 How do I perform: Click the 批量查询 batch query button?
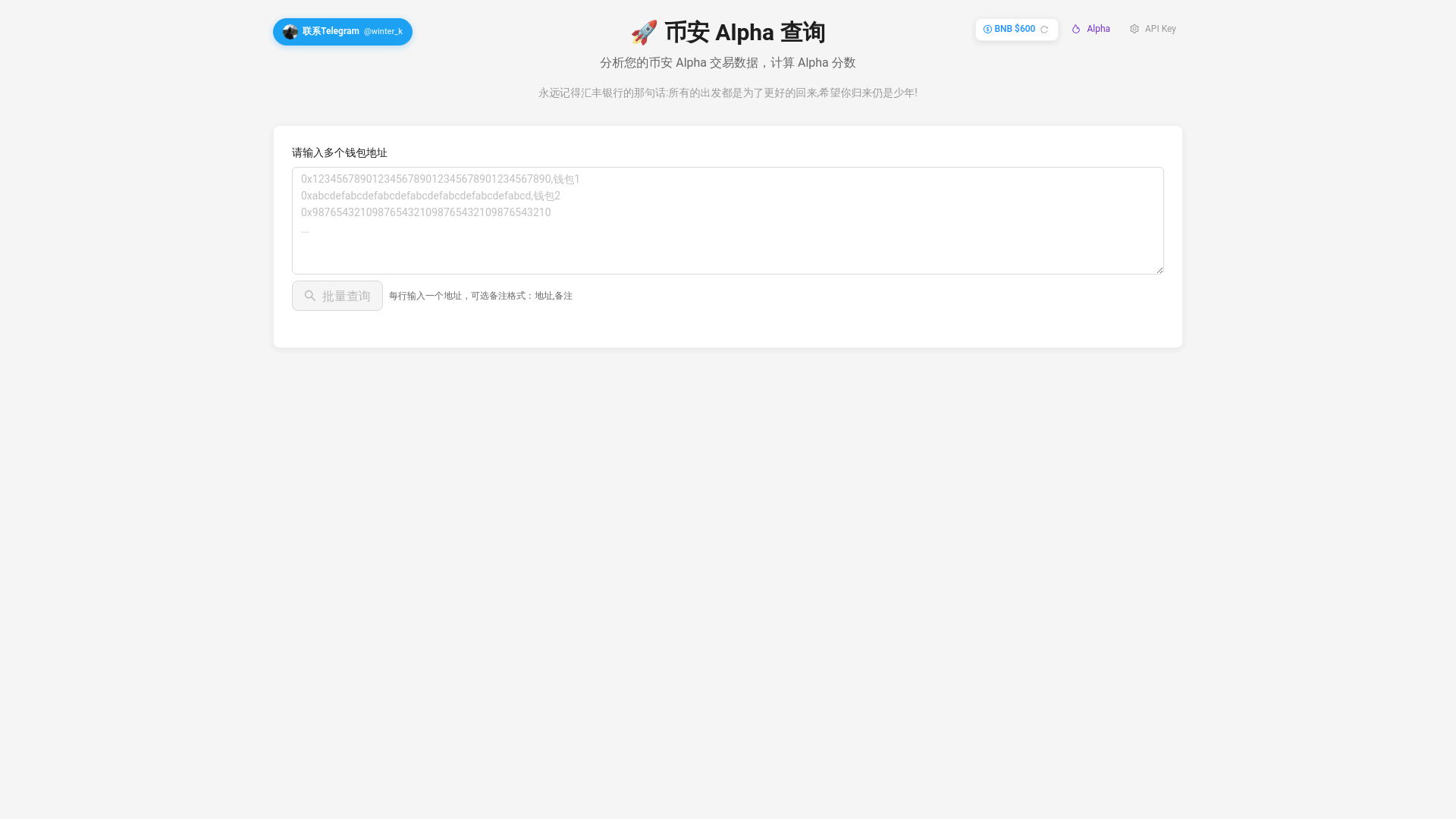tap(337, 296)
